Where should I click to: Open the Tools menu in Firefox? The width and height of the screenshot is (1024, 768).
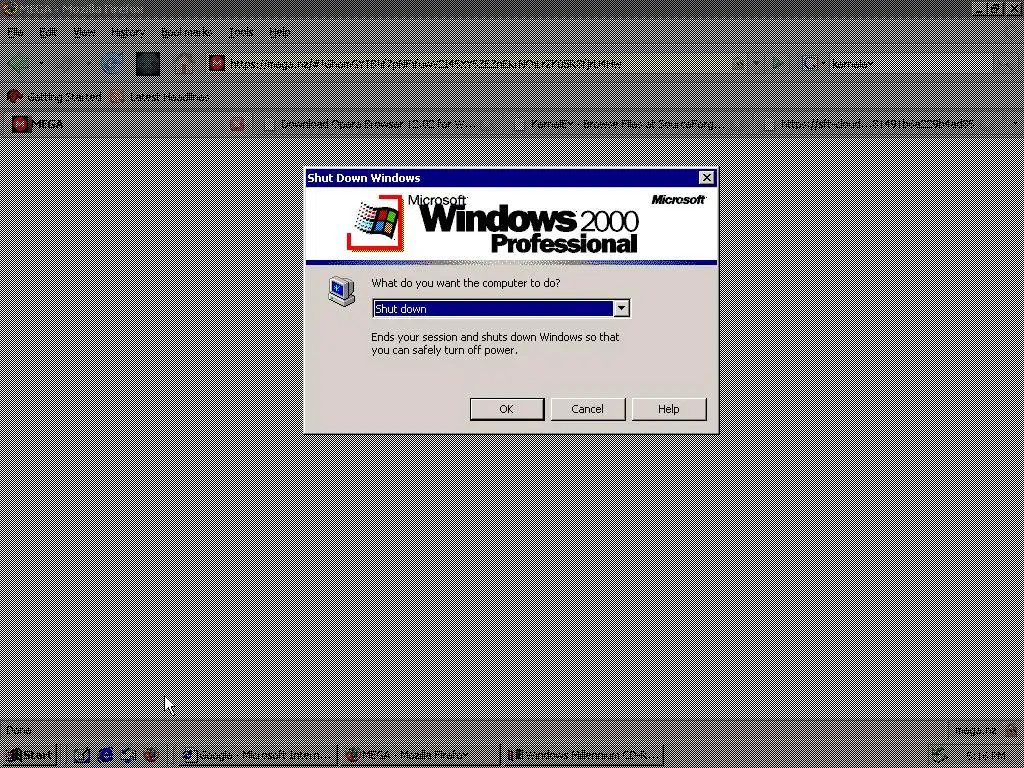(x=241, y=32)
